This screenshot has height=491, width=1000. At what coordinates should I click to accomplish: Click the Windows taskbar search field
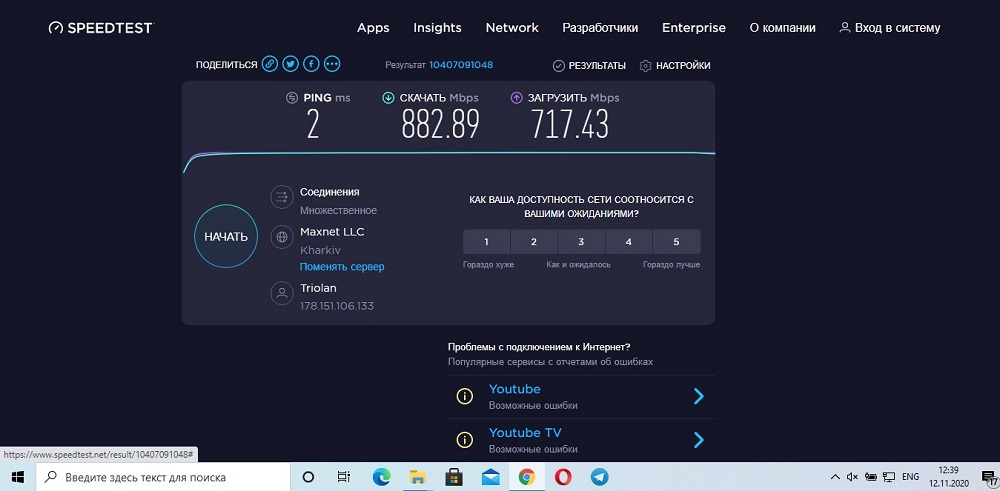[x=163, y=477]
